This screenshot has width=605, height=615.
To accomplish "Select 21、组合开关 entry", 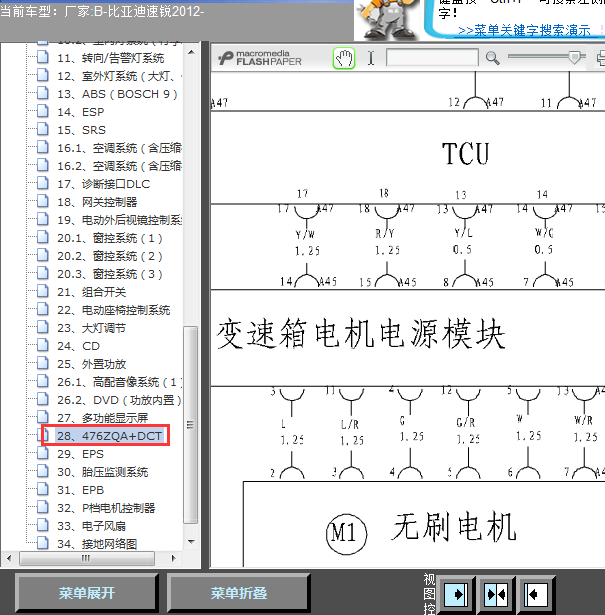I will click(91, 292).
